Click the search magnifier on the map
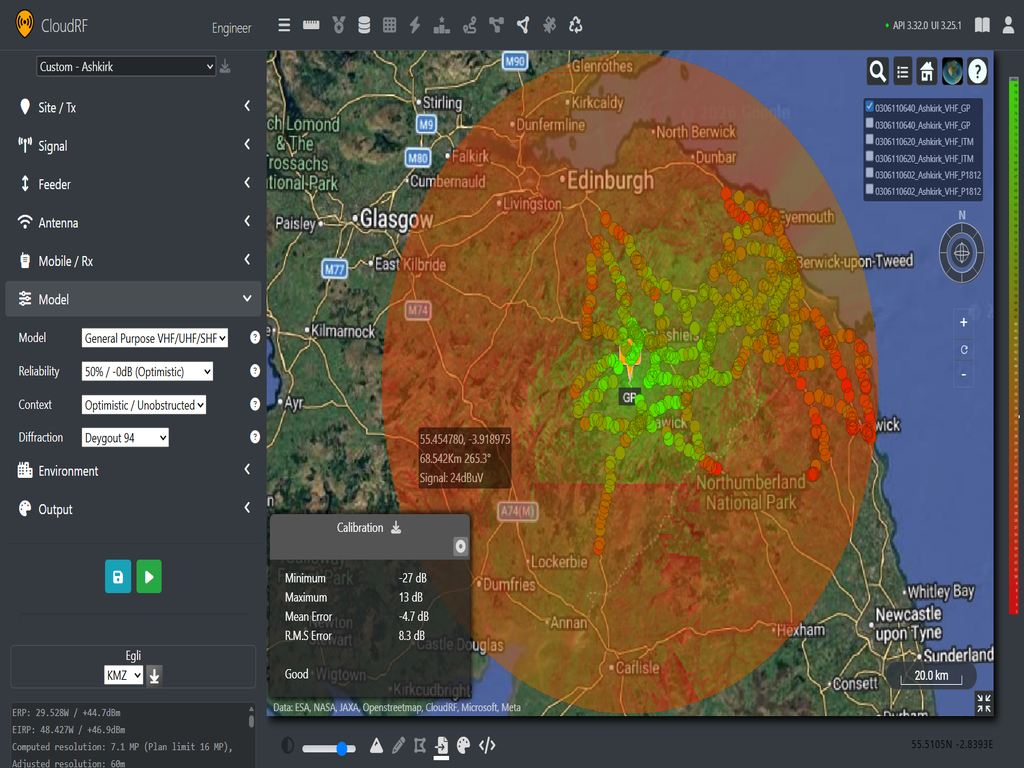Screen dimensions: 1024x768 (876, 71)
